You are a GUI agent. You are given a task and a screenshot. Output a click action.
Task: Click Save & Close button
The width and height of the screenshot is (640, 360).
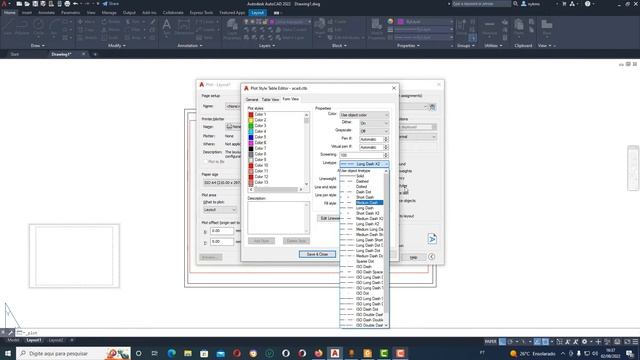[x=317, y=254]
